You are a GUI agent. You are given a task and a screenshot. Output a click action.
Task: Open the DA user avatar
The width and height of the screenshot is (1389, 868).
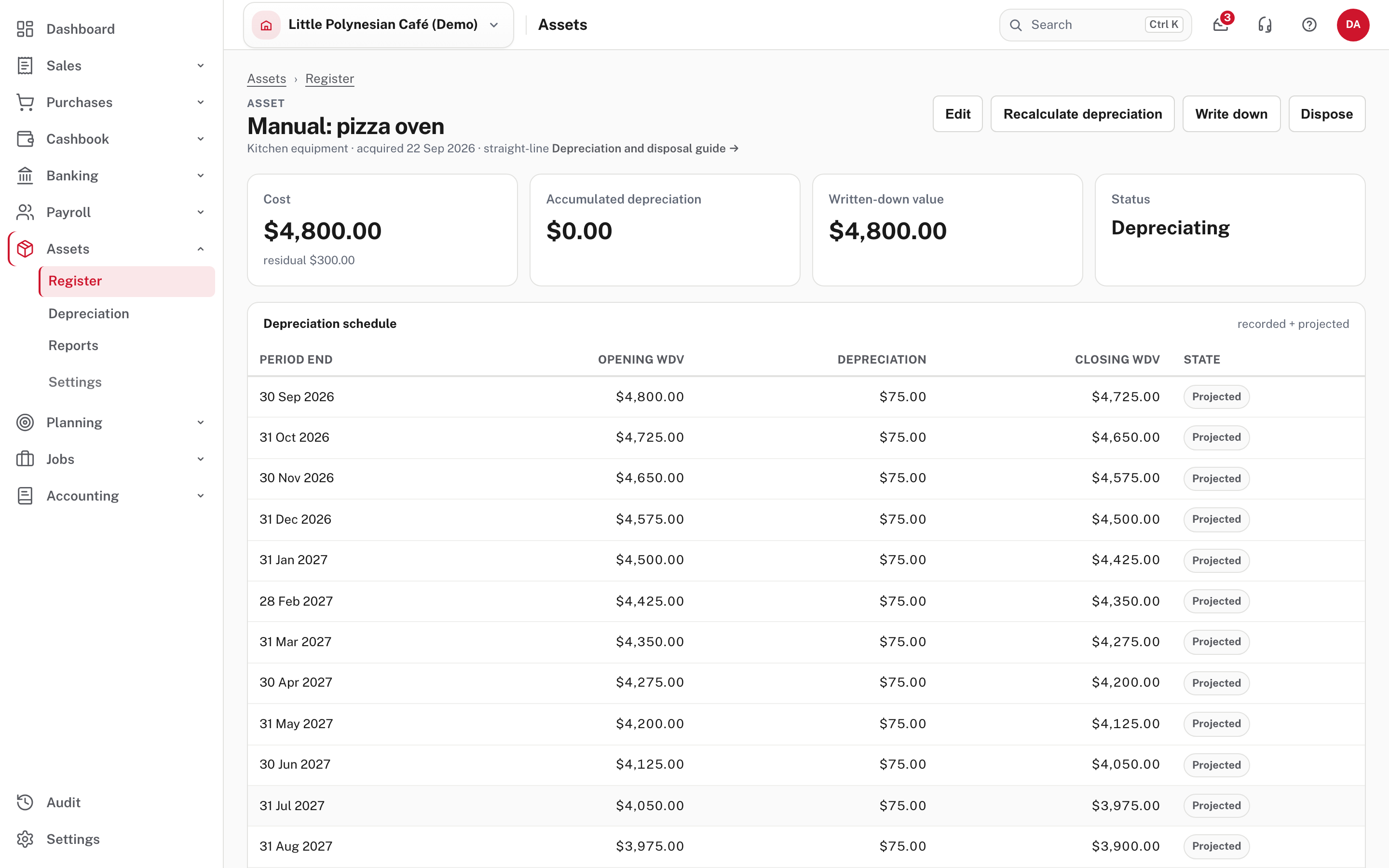tap(1353, 25)
